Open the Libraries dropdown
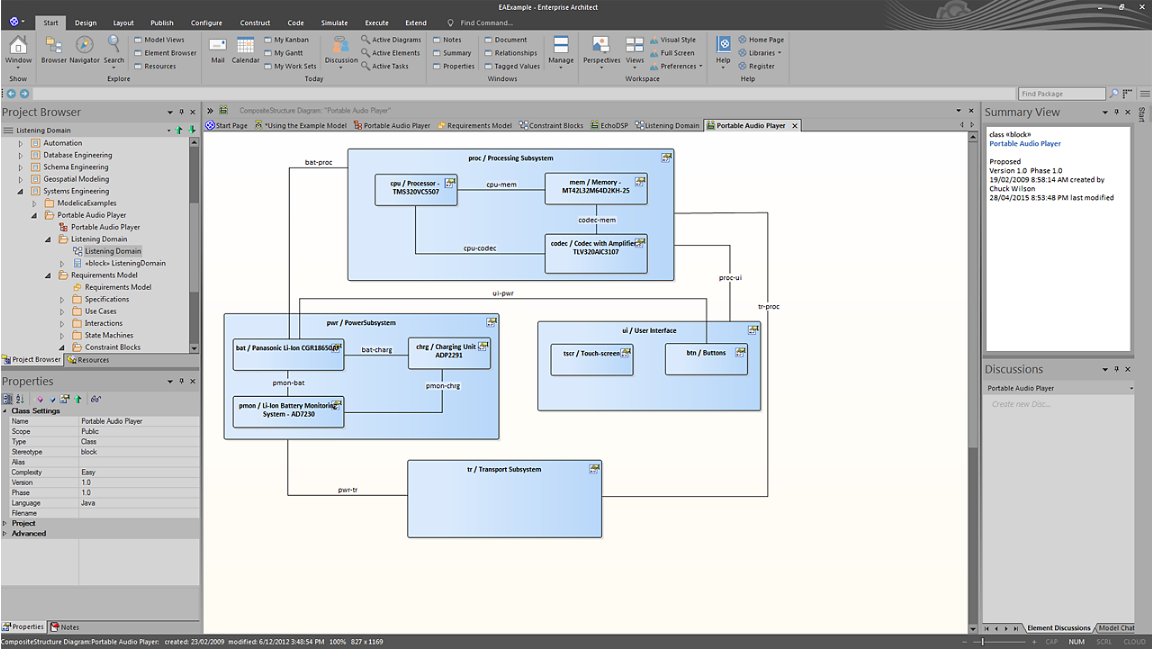Screen dimensions: 1152x649 pos(760,53)
